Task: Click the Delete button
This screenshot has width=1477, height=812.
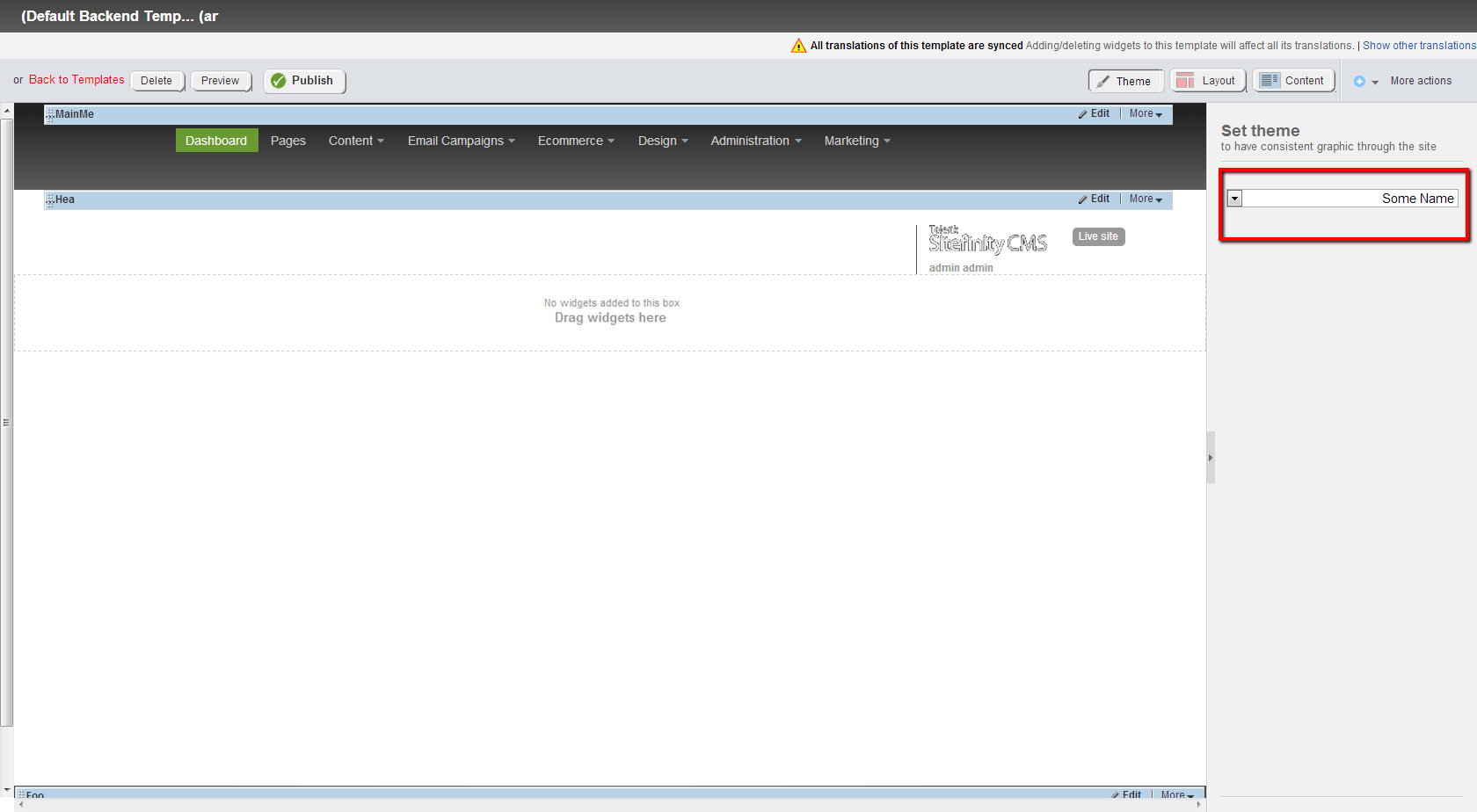Action: click(x=156, y=81)
